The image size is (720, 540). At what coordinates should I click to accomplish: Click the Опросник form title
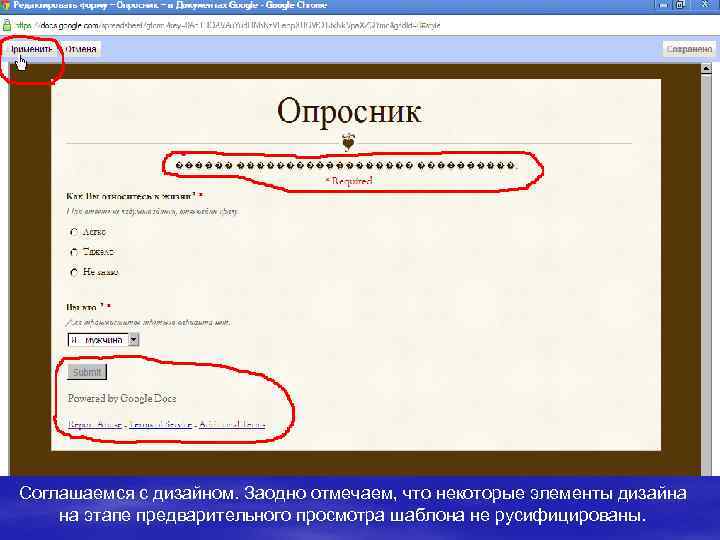tap(349, 111)
